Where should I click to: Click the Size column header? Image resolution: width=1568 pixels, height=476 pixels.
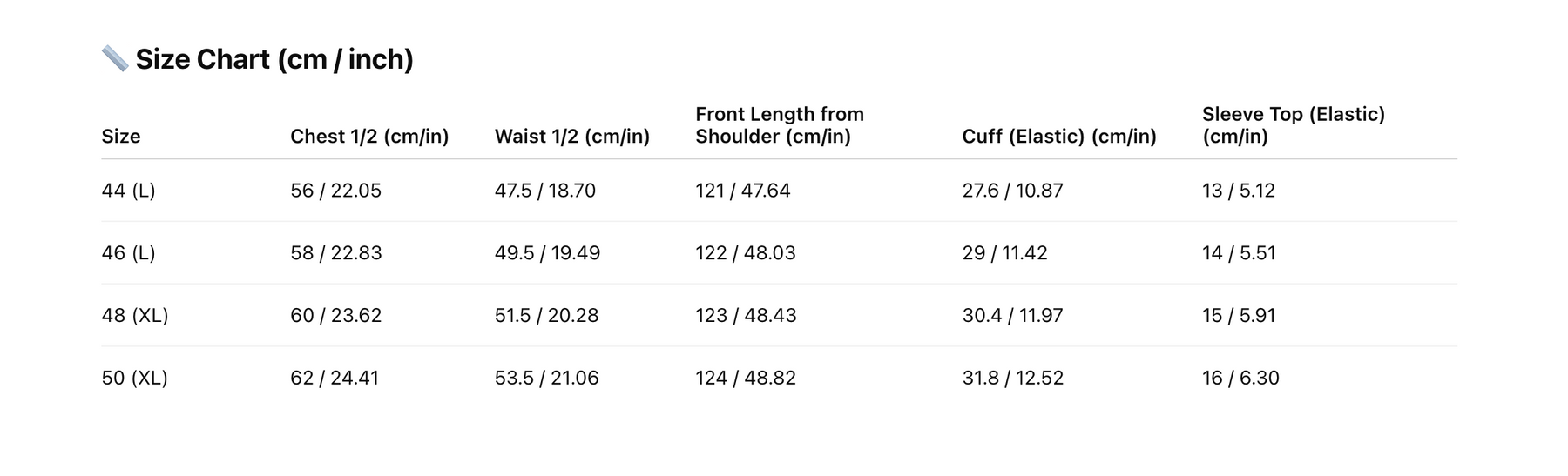pyautogui.click(x=121, y=137)
